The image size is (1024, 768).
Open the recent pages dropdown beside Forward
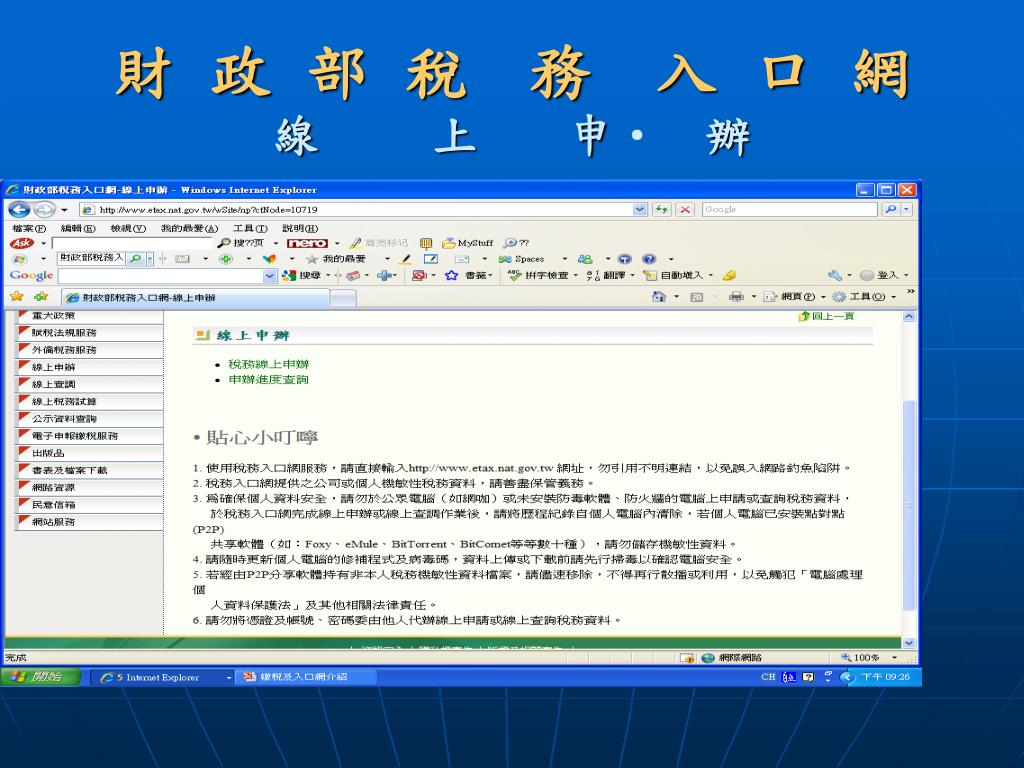[x=64, y=210]
